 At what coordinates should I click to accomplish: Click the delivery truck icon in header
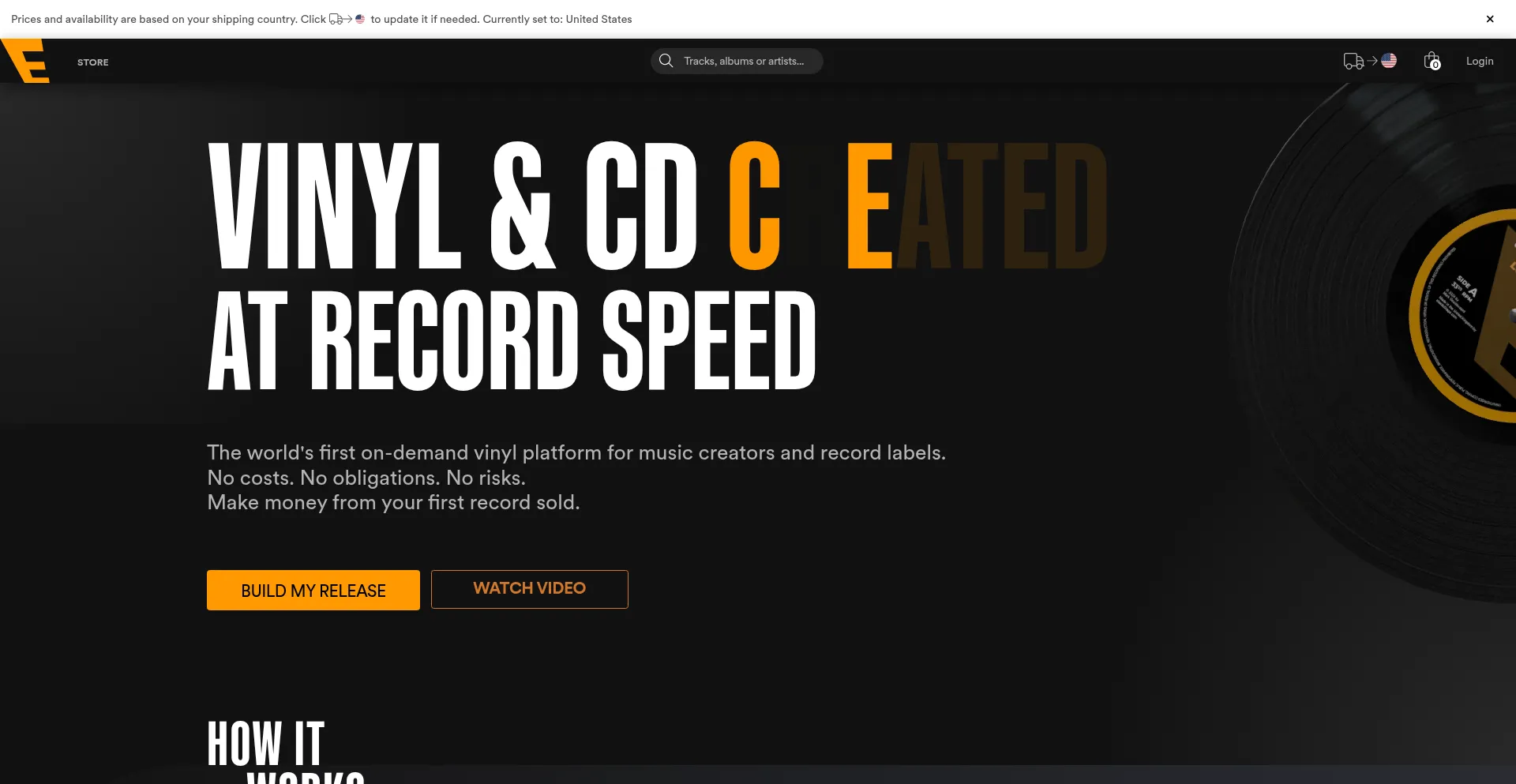pyautogui.click(x=1353, y=61)
